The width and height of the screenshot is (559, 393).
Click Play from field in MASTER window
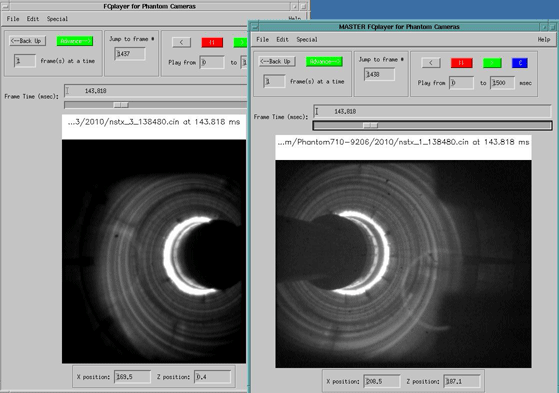point(461,83)
